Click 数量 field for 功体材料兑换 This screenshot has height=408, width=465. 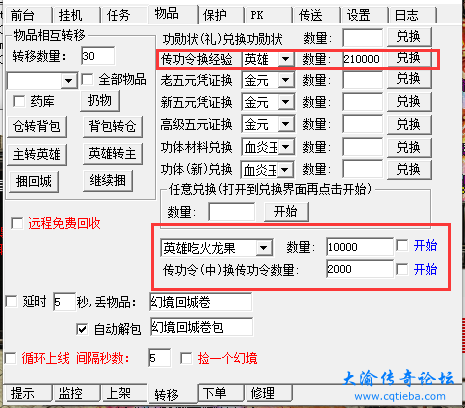(363, 147)
